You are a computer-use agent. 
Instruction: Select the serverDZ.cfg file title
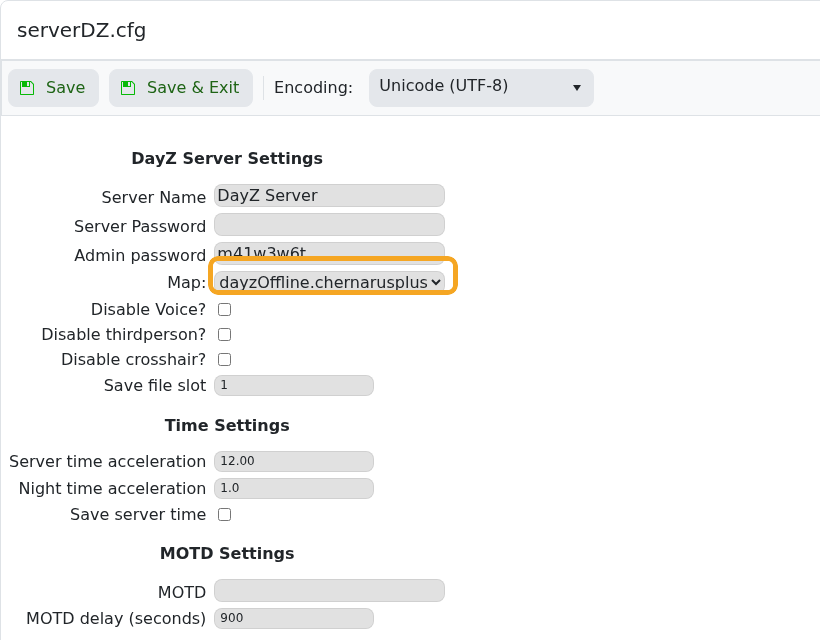pos(82,30)
